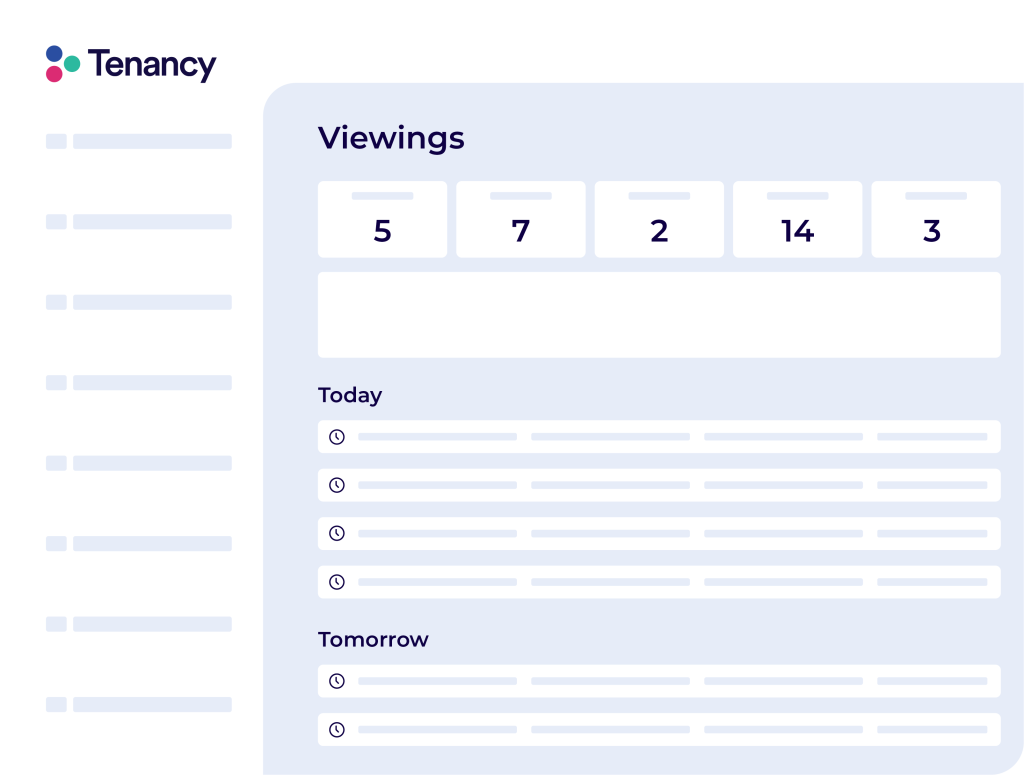Click the clock icon on third Today row

point(337,533)
